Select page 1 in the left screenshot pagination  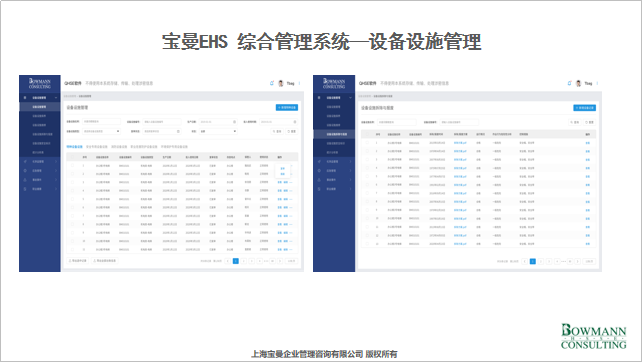236,261
